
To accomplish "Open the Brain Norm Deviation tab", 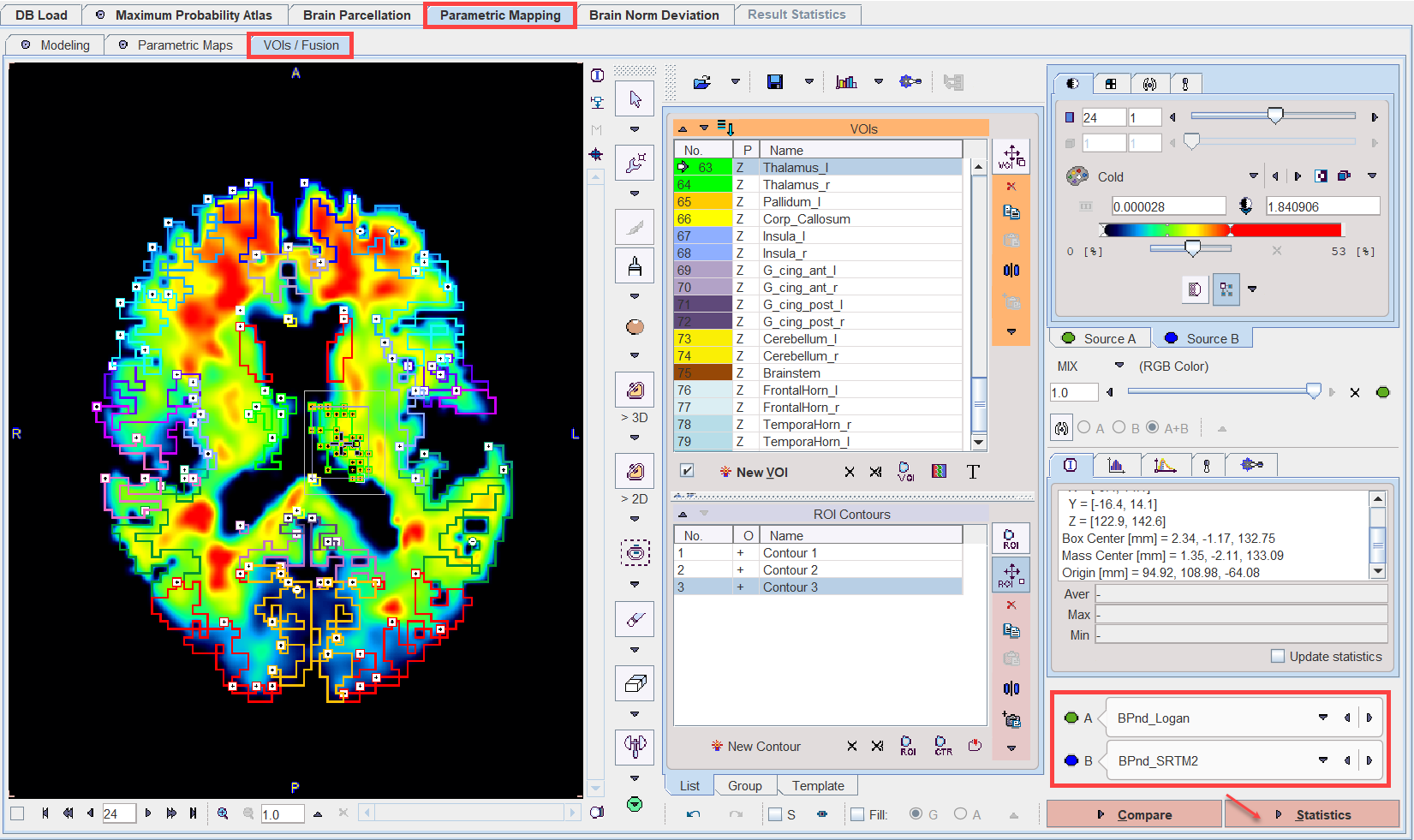I will [654, 15].
